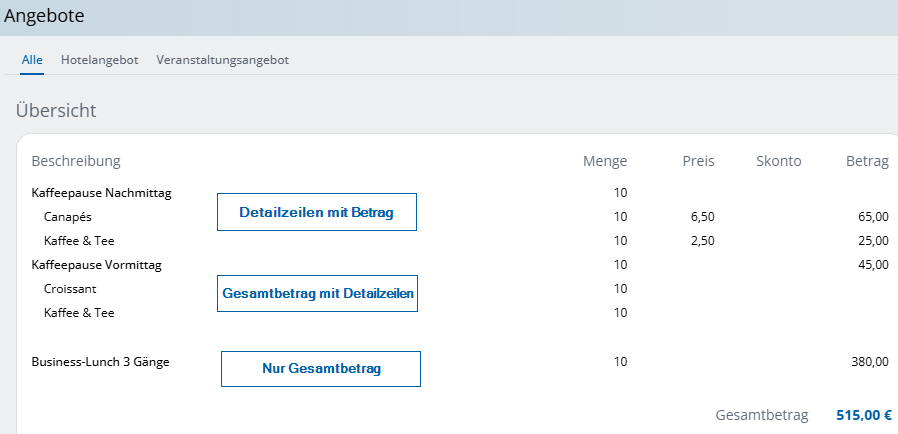Viewport: 898px width, 434px height.
Task: Select the Business-Lunch 3 Gänge row
Action: pos(100,362)
